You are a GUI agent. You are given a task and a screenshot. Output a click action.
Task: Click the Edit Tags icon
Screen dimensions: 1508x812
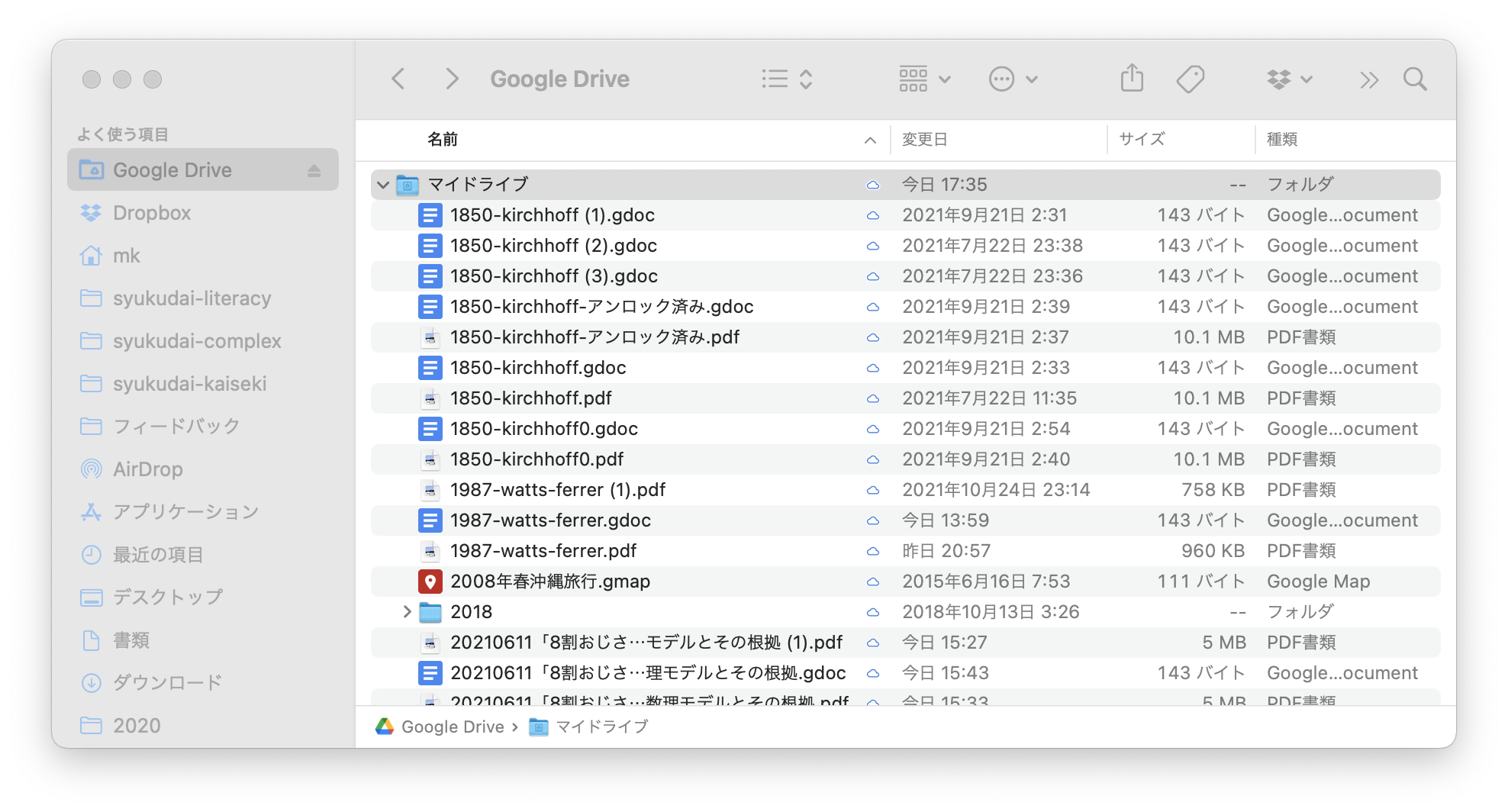point(1190,79)
